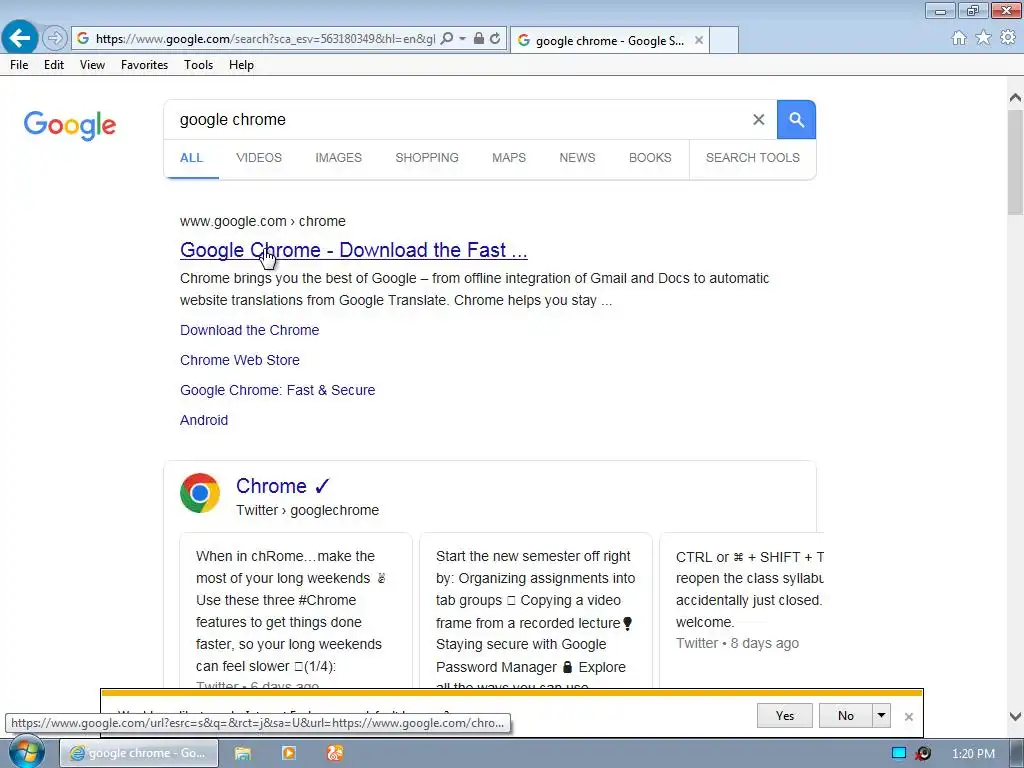Clear the search query with the X

point(758,120)
